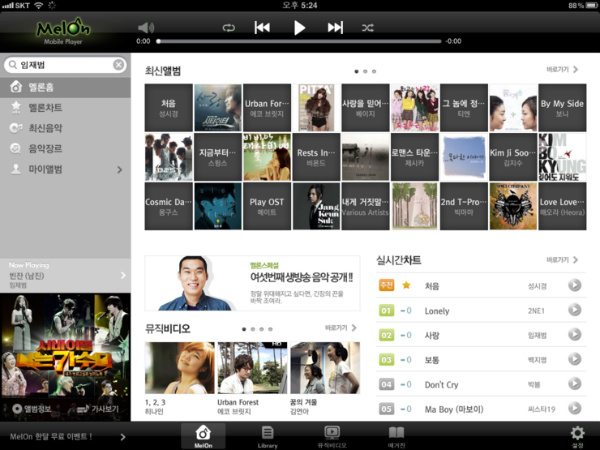The height and width of the screenshot is (450, 600).
Task: Switch to the 뮤직비디오 bottom tab
Action: coord(332,437)
